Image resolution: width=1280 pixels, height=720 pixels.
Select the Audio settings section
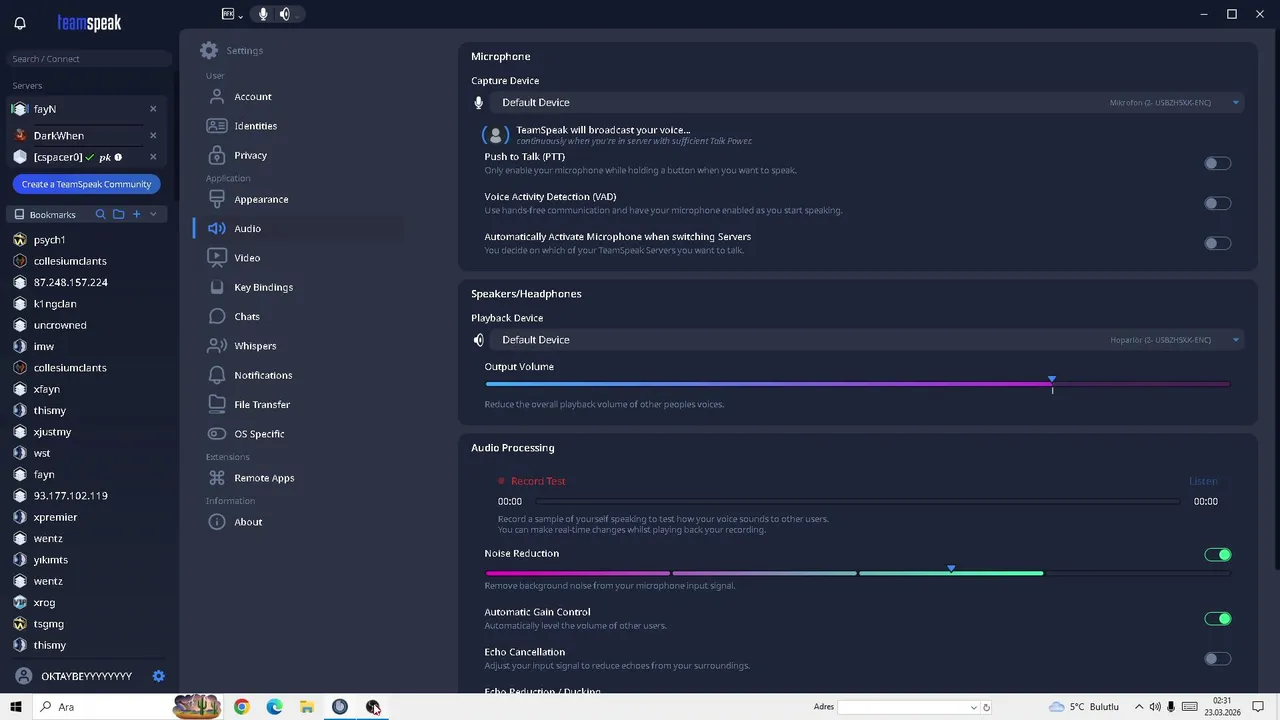(298, 229)
